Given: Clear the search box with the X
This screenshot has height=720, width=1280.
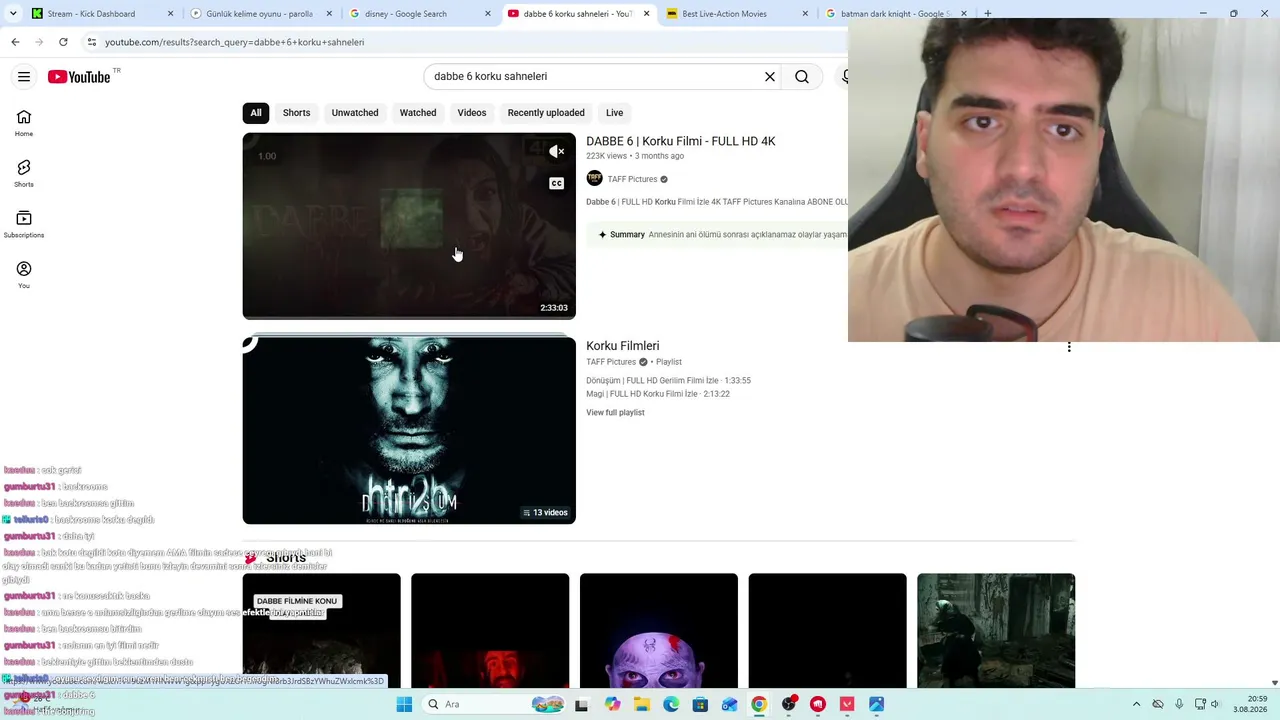Looking at the screenshot, I should point(770,77).
